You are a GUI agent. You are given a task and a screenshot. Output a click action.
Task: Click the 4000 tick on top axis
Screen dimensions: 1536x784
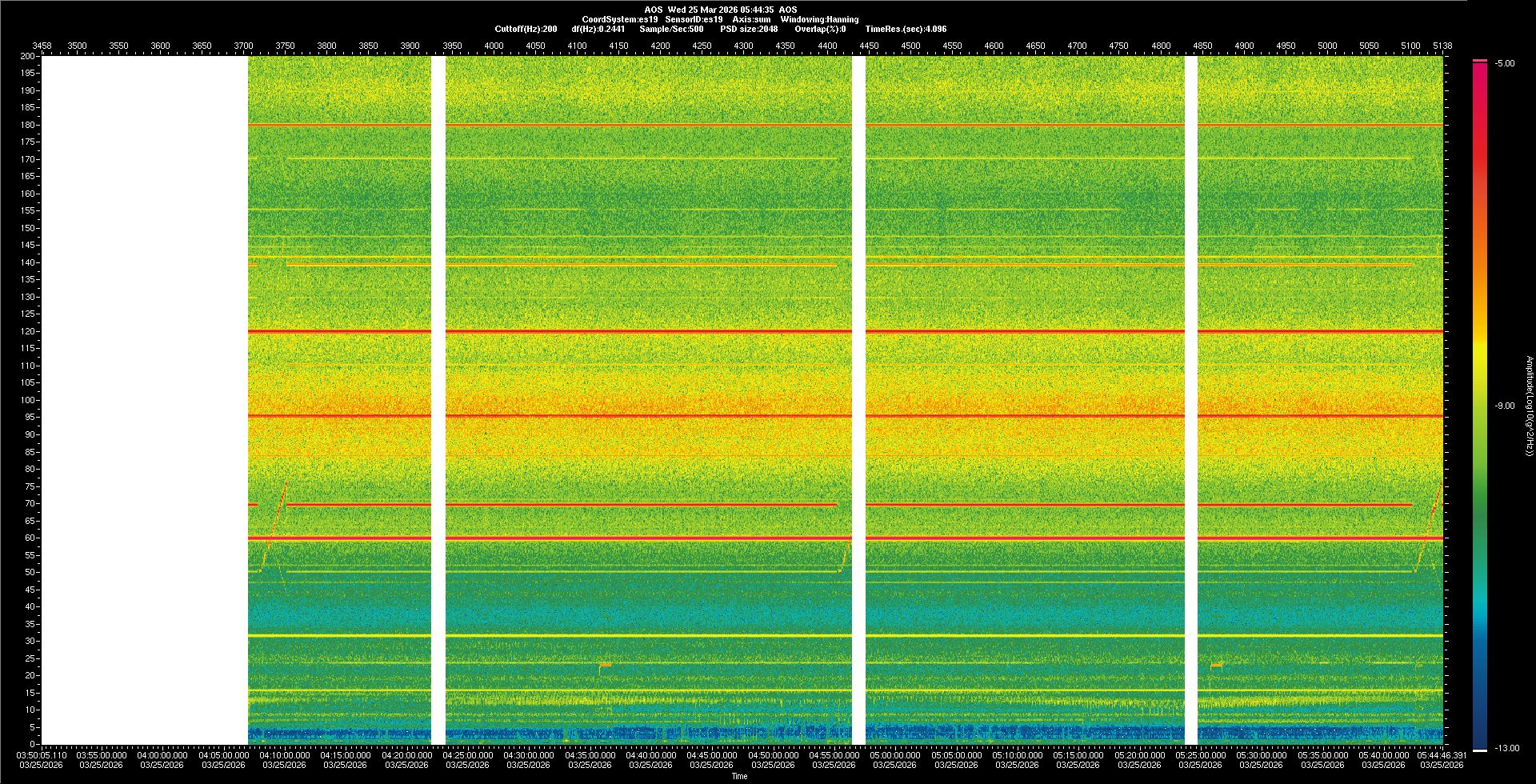494,46
